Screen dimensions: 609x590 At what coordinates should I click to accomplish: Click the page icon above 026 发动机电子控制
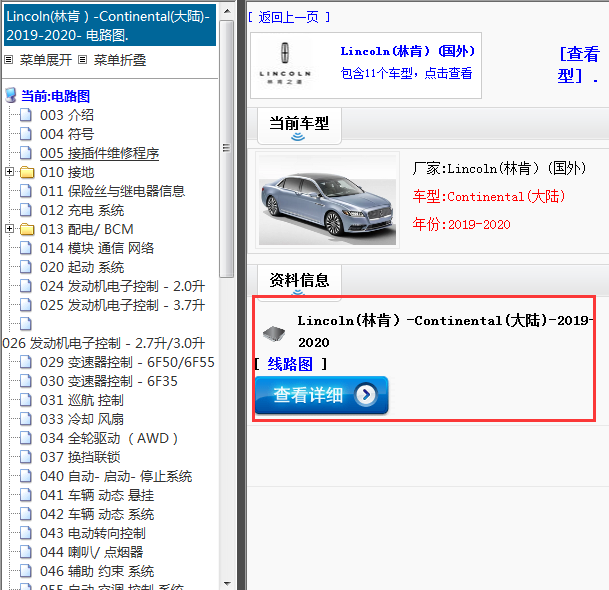pos(26,324)
